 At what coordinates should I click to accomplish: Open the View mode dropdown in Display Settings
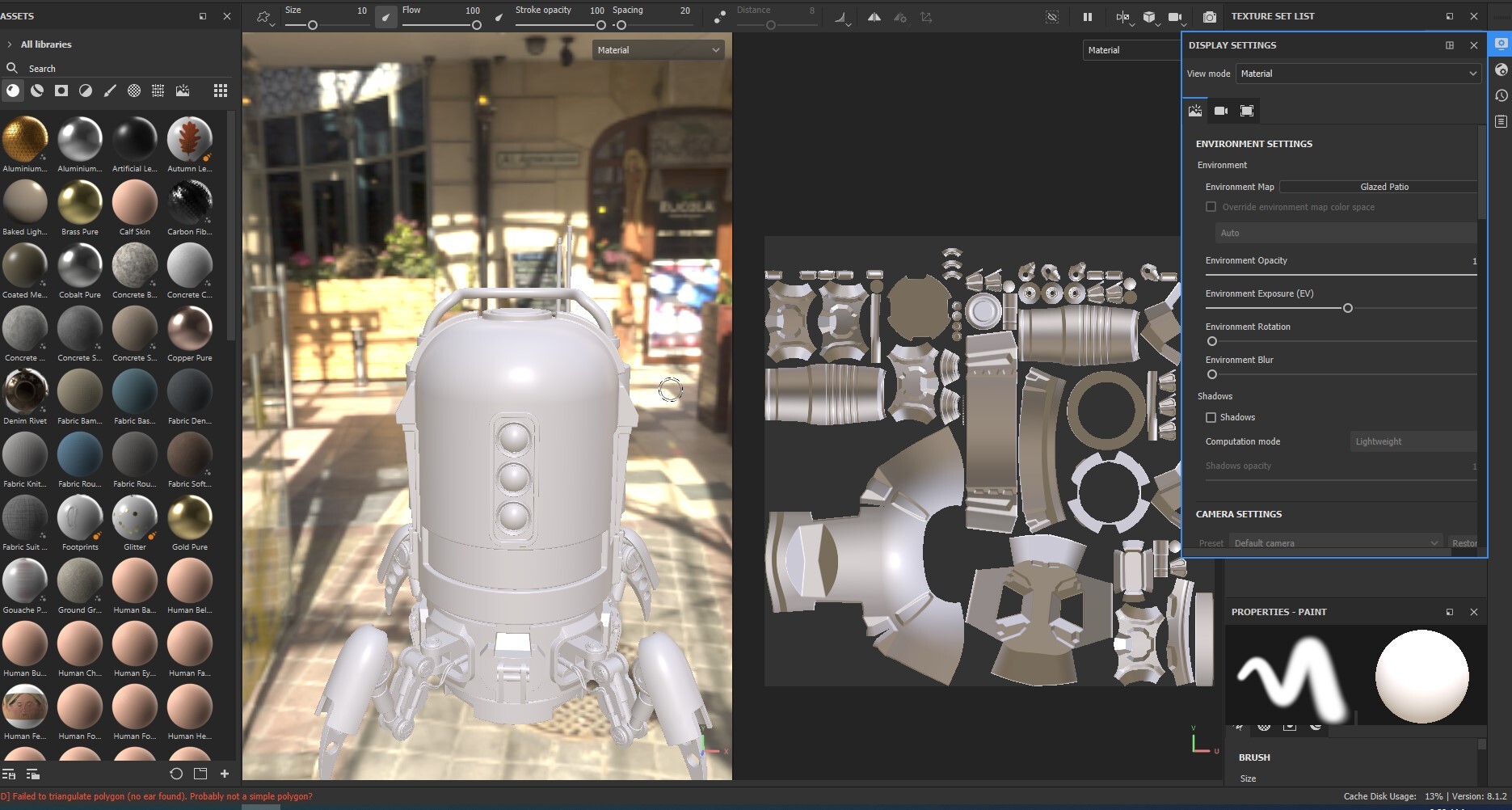pos(1358,74)
